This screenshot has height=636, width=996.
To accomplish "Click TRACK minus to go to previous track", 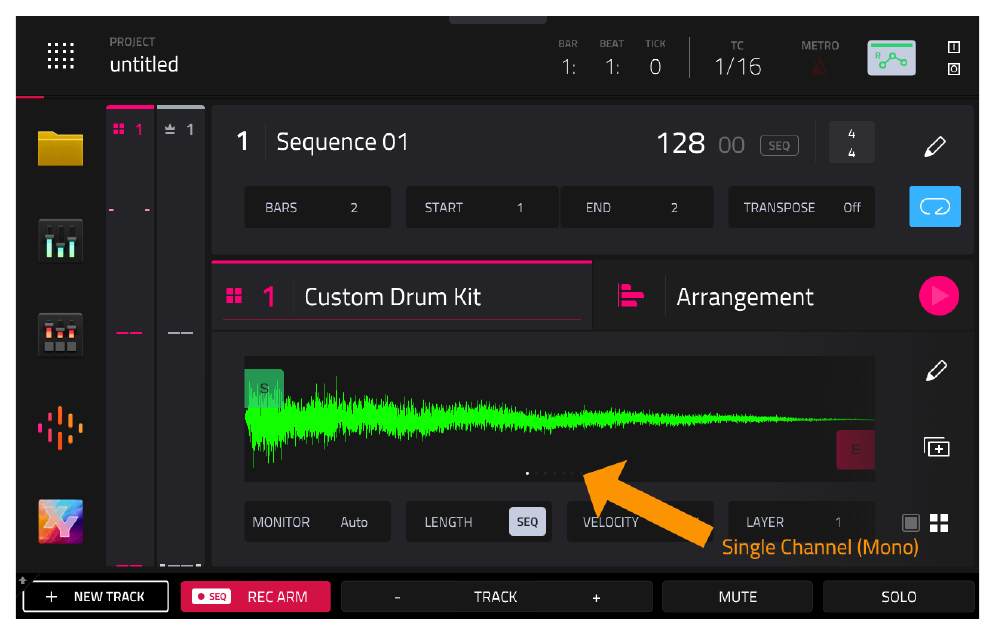I will point(398,597).
